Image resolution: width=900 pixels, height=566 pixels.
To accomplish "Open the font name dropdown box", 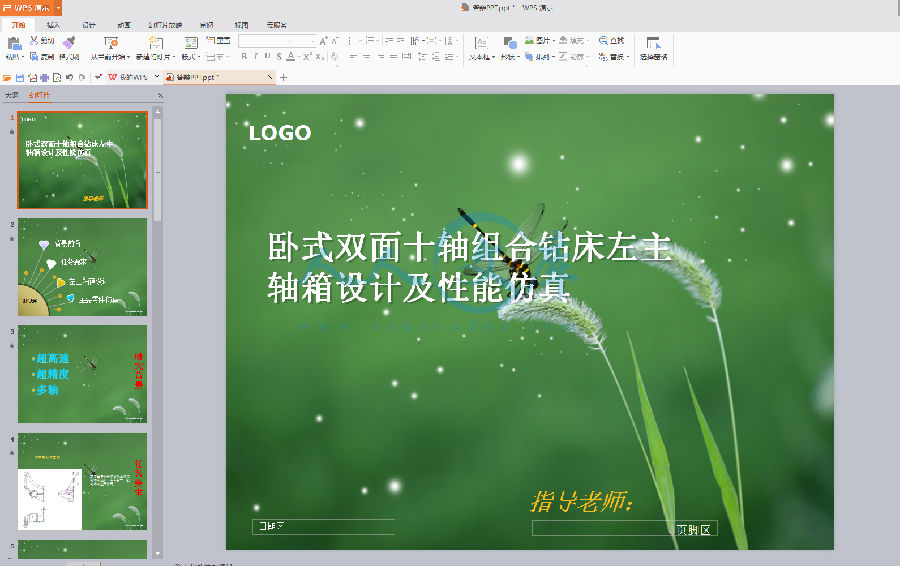I will pyautogui.click(x=276, y=41).
